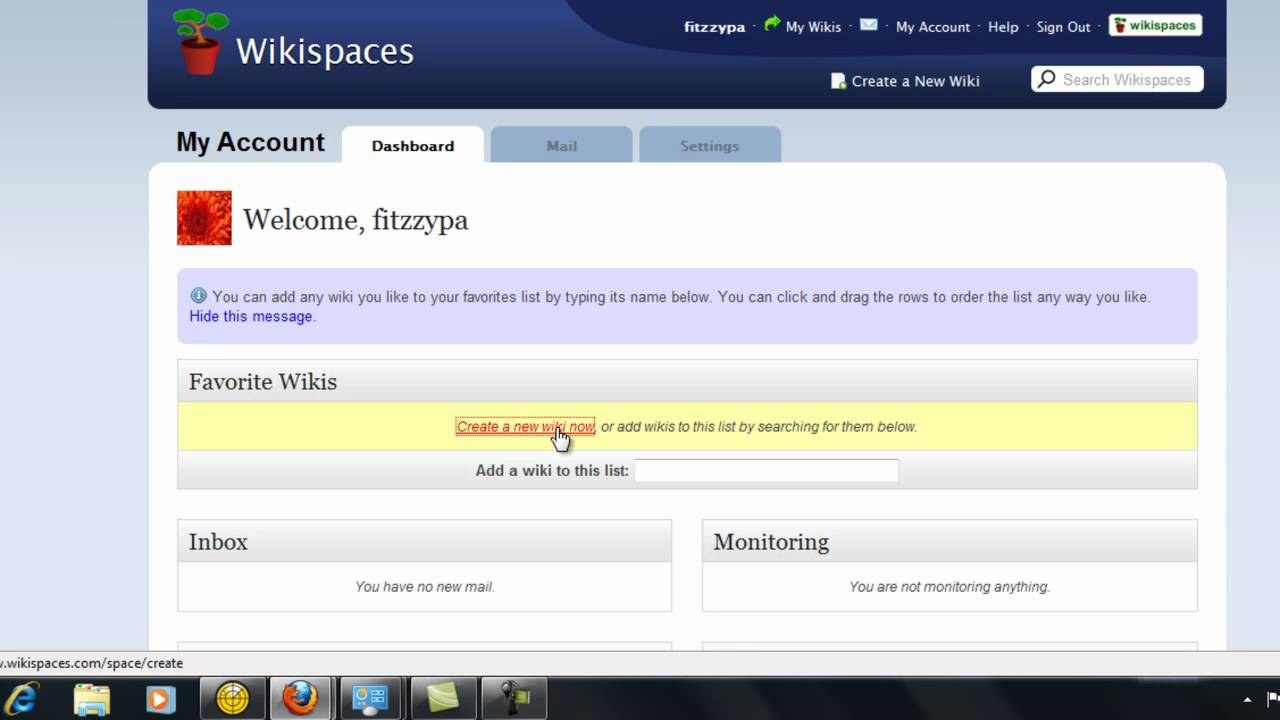Image resolution: width=1280 pixels, height=720 pixels.
Task: Show hidden system tray icons arrow
Action: (1247, 699)
